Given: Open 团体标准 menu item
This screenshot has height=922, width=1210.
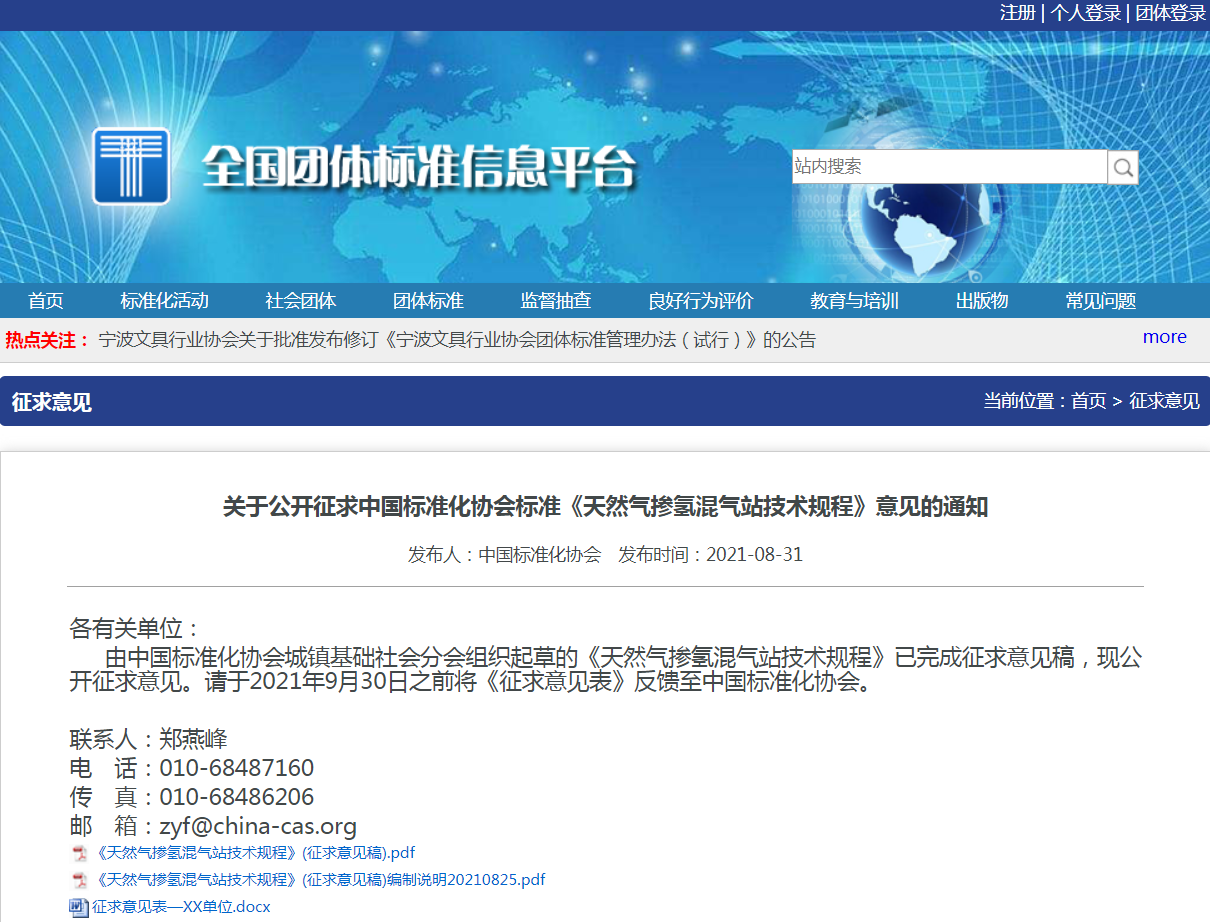Looking at the screenshot, I should click(428, 301).
